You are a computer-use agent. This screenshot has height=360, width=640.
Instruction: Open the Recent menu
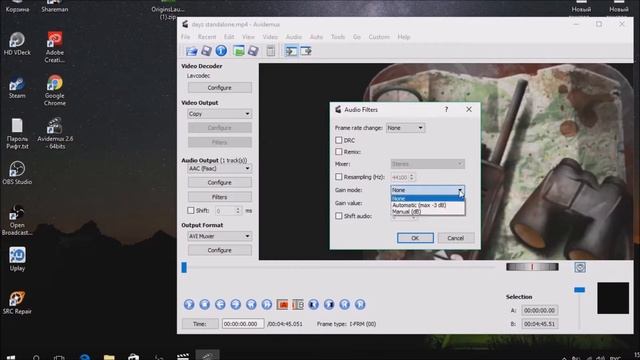[x=207, y=37]
